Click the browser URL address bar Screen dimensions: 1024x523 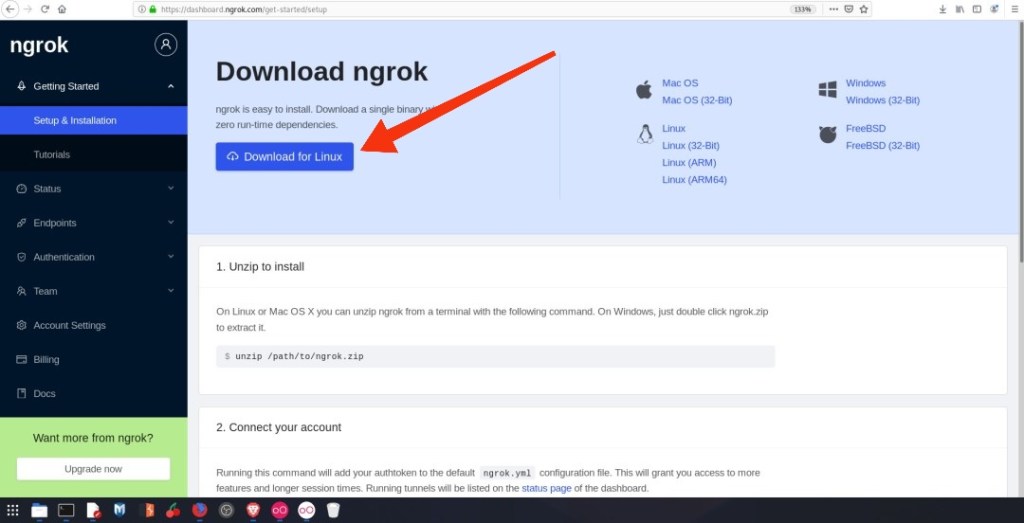[x=450, y=9]
